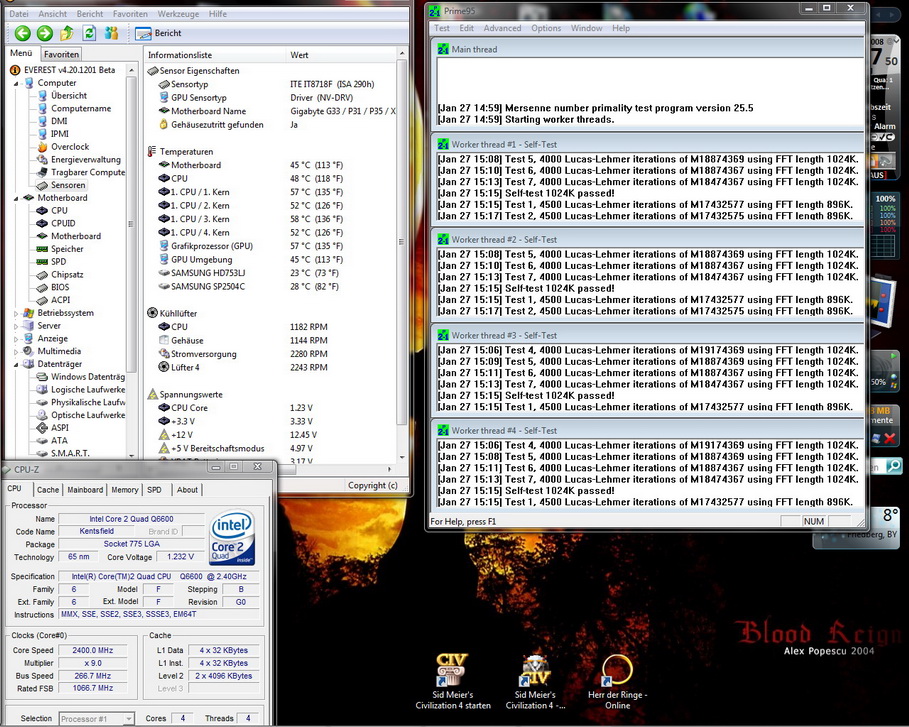Open the Processor #1 selection dropdown in CPU-Z
This screenshot has width=909, height=727.
[x=97, y=719]
